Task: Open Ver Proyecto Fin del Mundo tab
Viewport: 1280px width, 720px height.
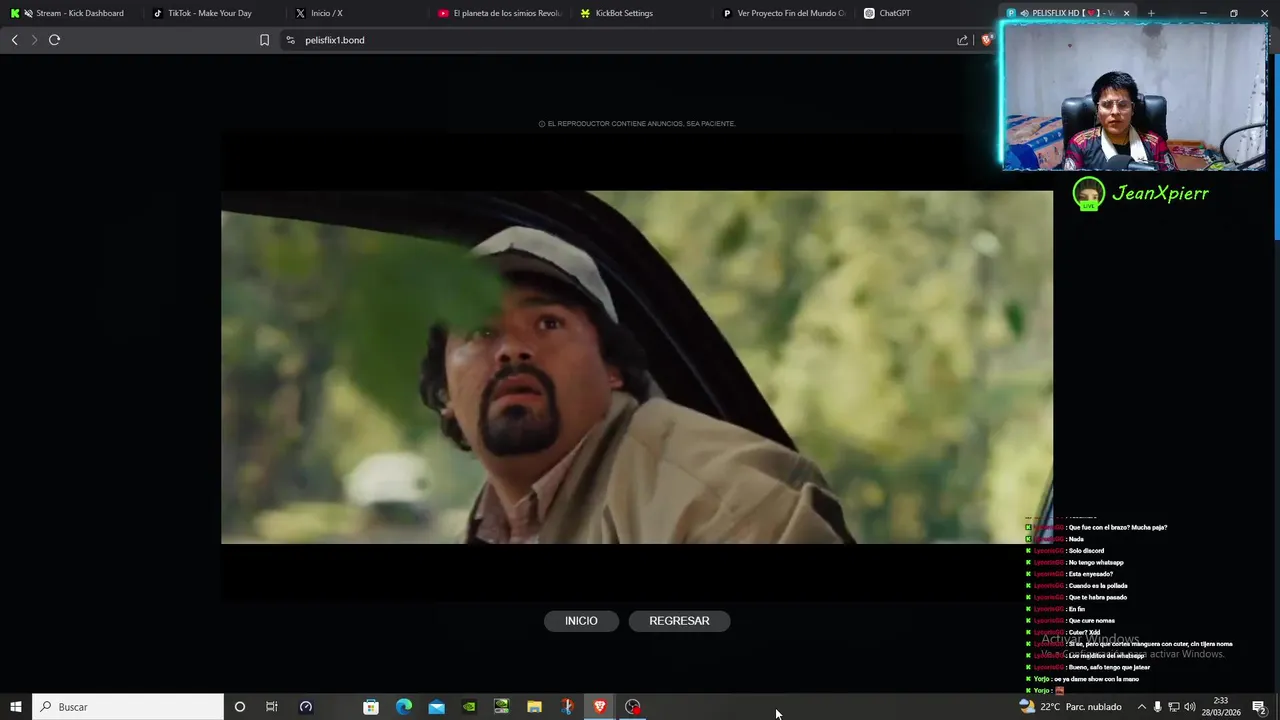Action: click(x=785, y=13)
